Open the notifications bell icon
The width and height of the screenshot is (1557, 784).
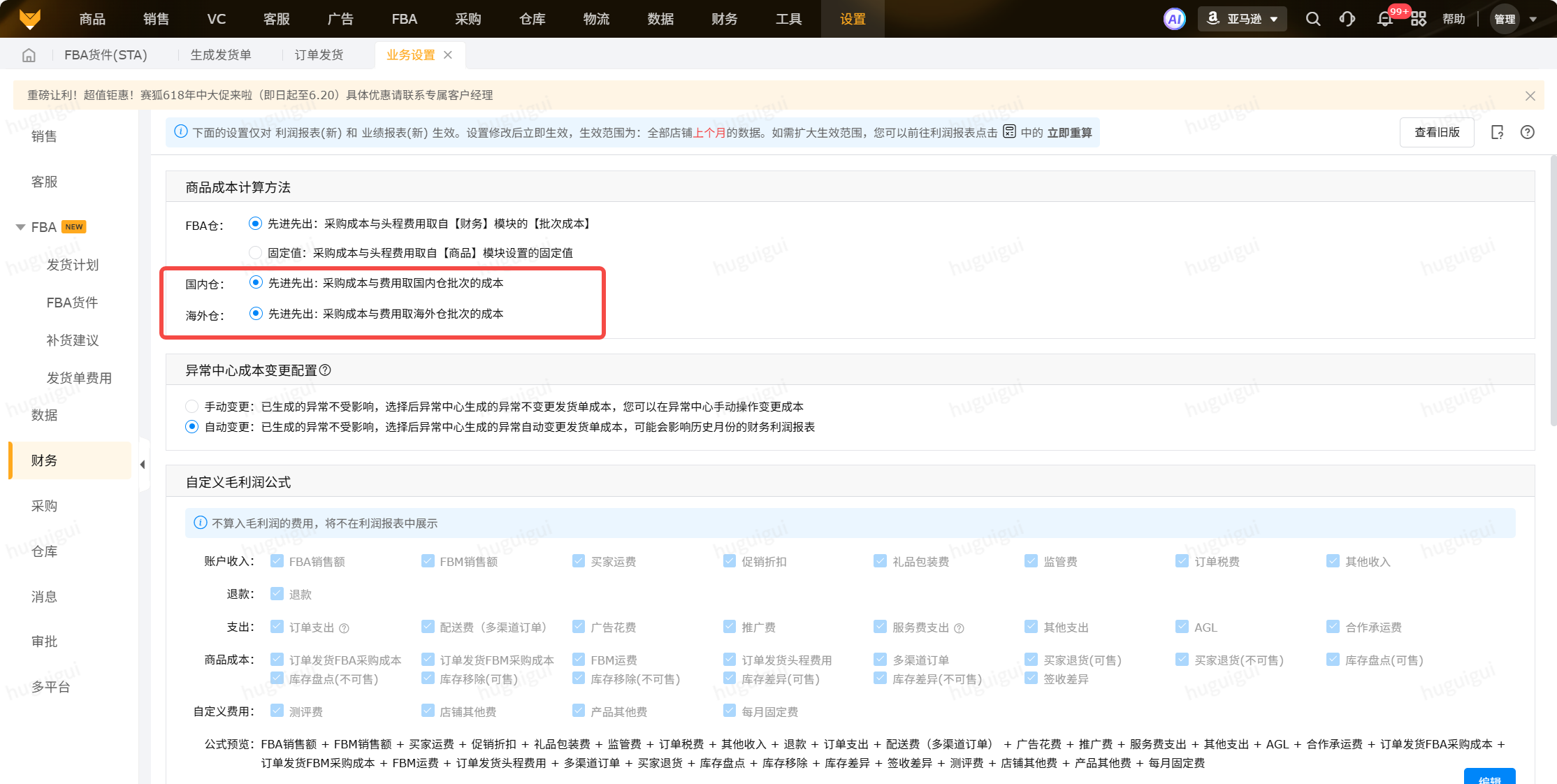pyautogui.click(x=1384, y=19)
